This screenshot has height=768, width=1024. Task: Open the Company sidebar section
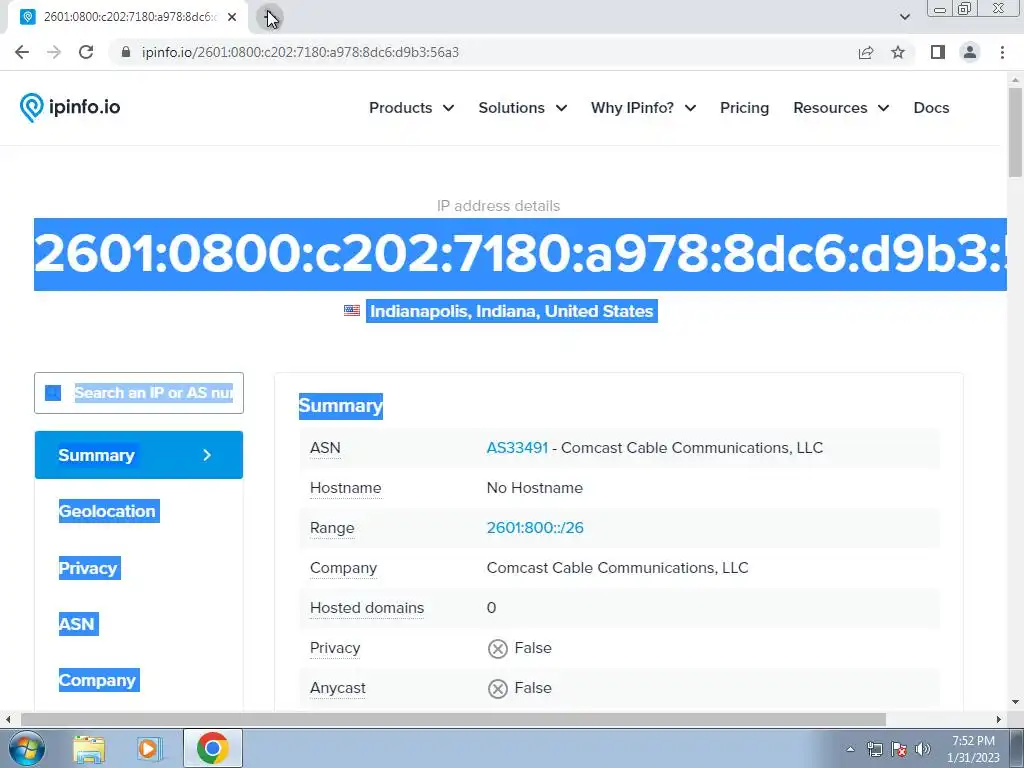(98, 680)
